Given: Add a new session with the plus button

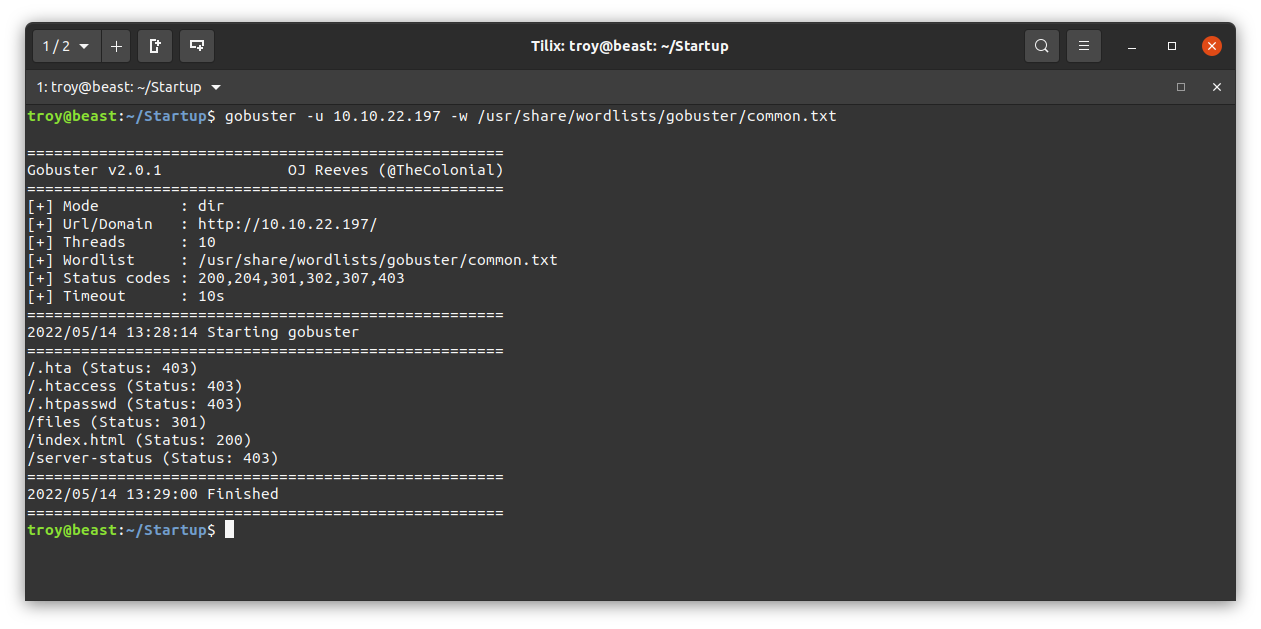Looking at the screenshot, I should 116,46.
